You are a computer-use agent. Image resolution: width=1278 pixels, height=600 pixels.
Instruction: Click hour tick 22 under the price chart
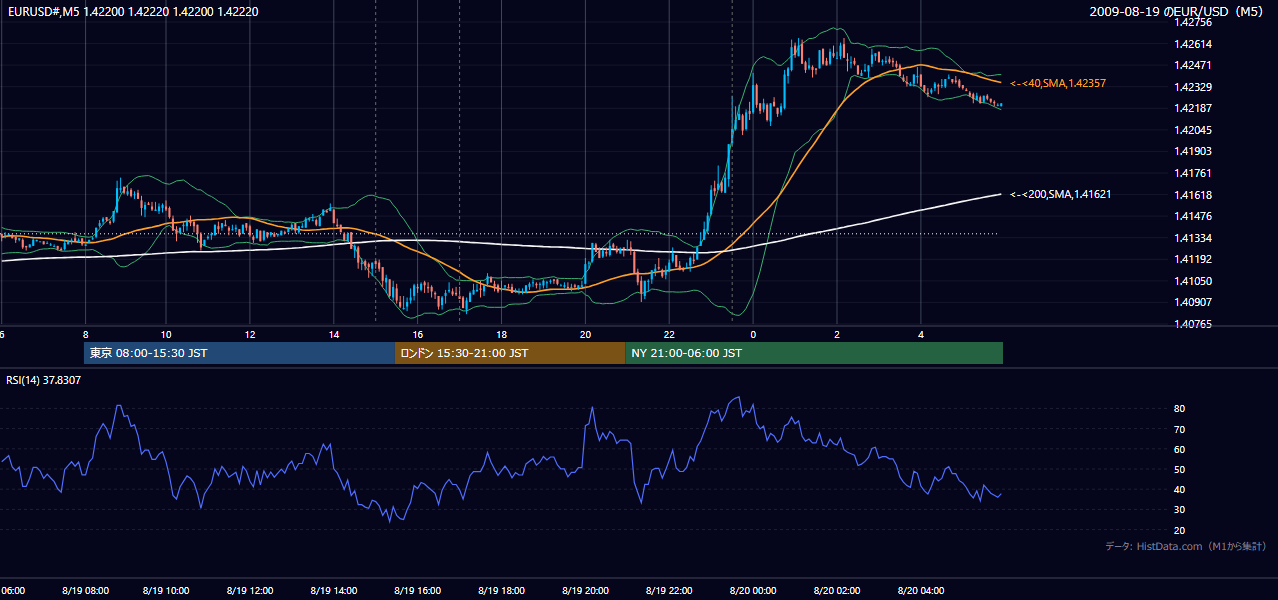point(669,335)
